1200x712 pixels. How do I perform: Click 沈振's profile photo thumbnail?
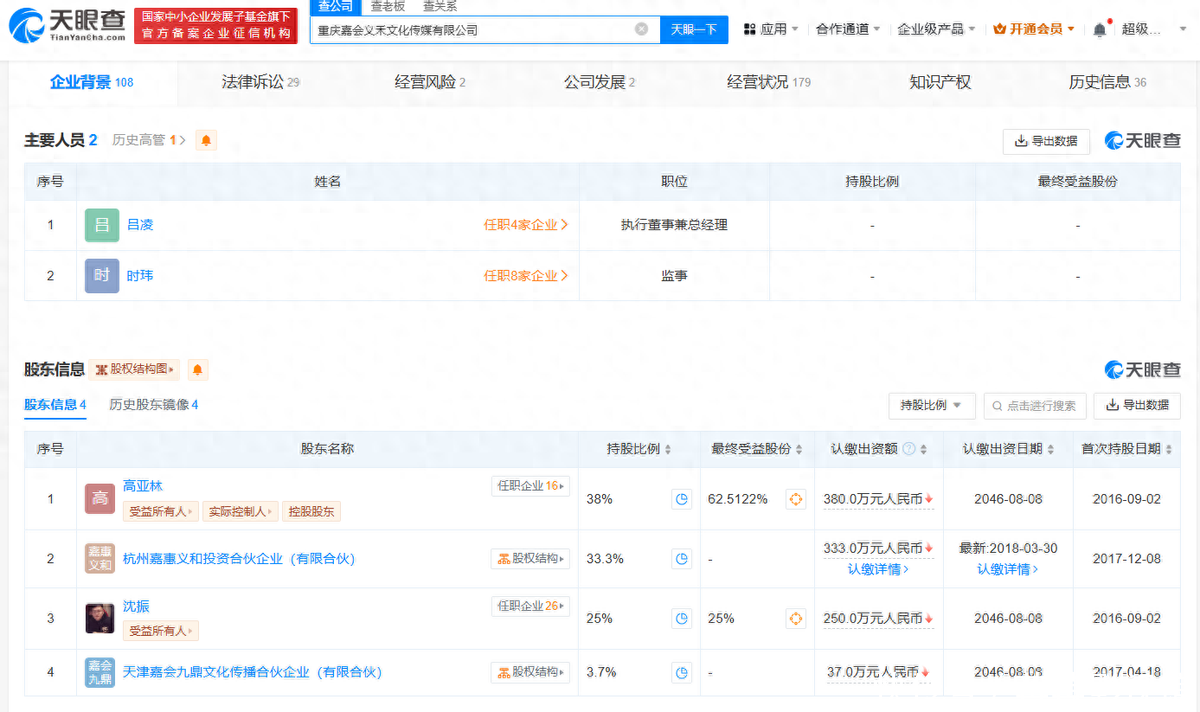pyautogui.click(x=100, y=619)
